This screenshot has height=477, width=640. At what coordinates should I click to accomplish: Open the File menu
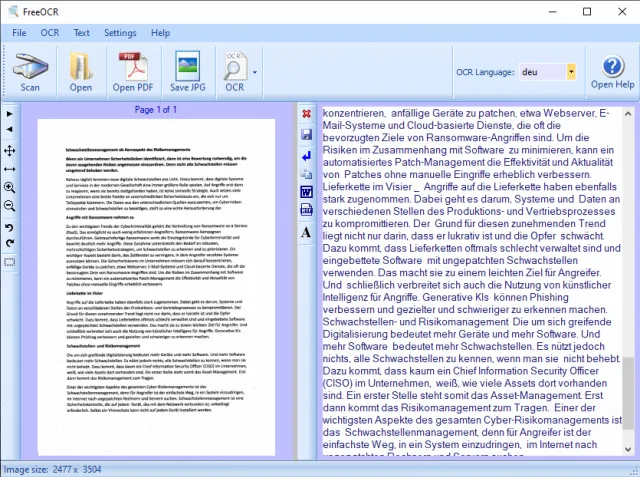(x=19, y=33)
